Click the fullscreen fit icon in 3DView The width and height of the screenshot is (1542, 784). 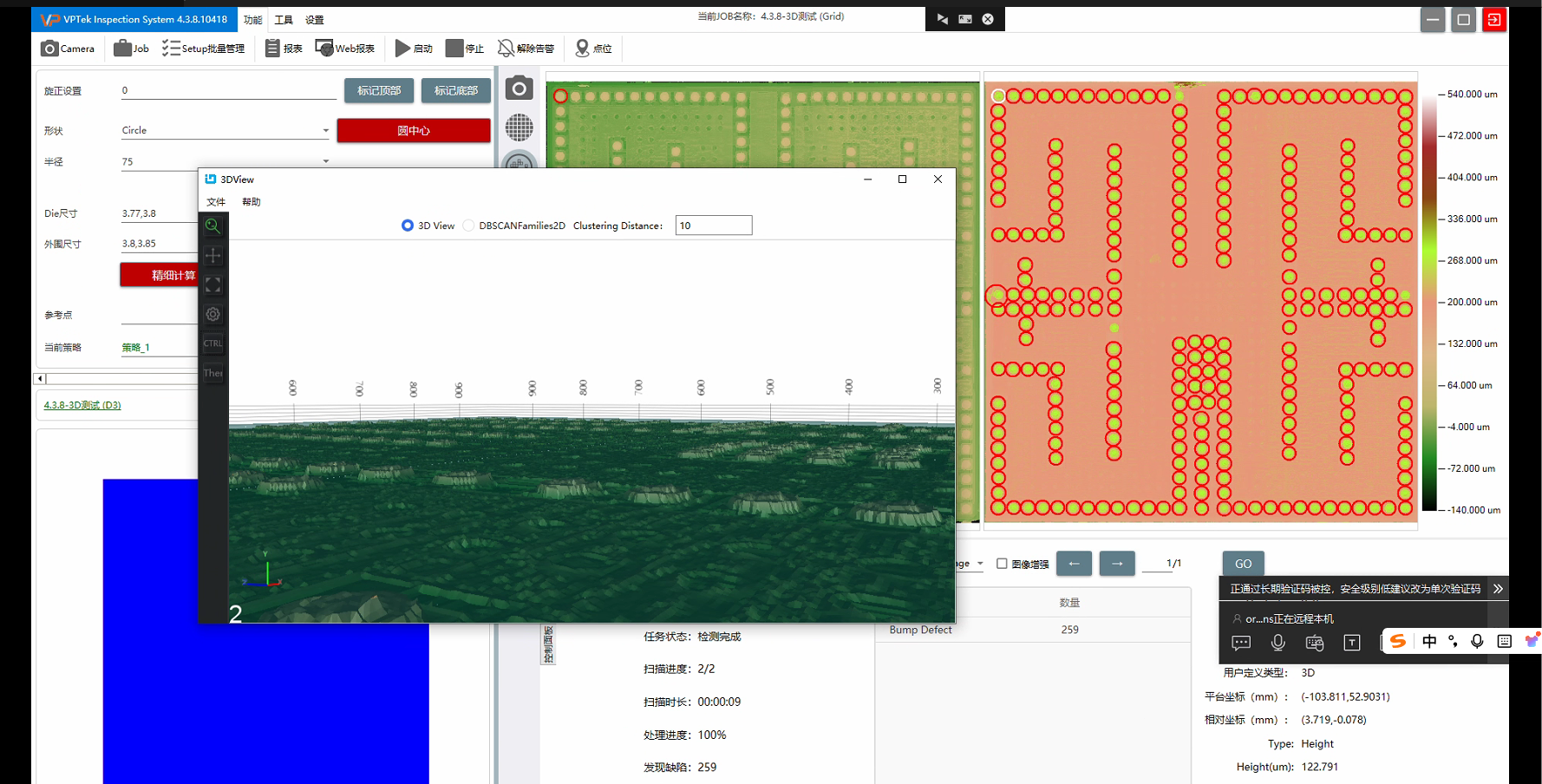(212, 285)
